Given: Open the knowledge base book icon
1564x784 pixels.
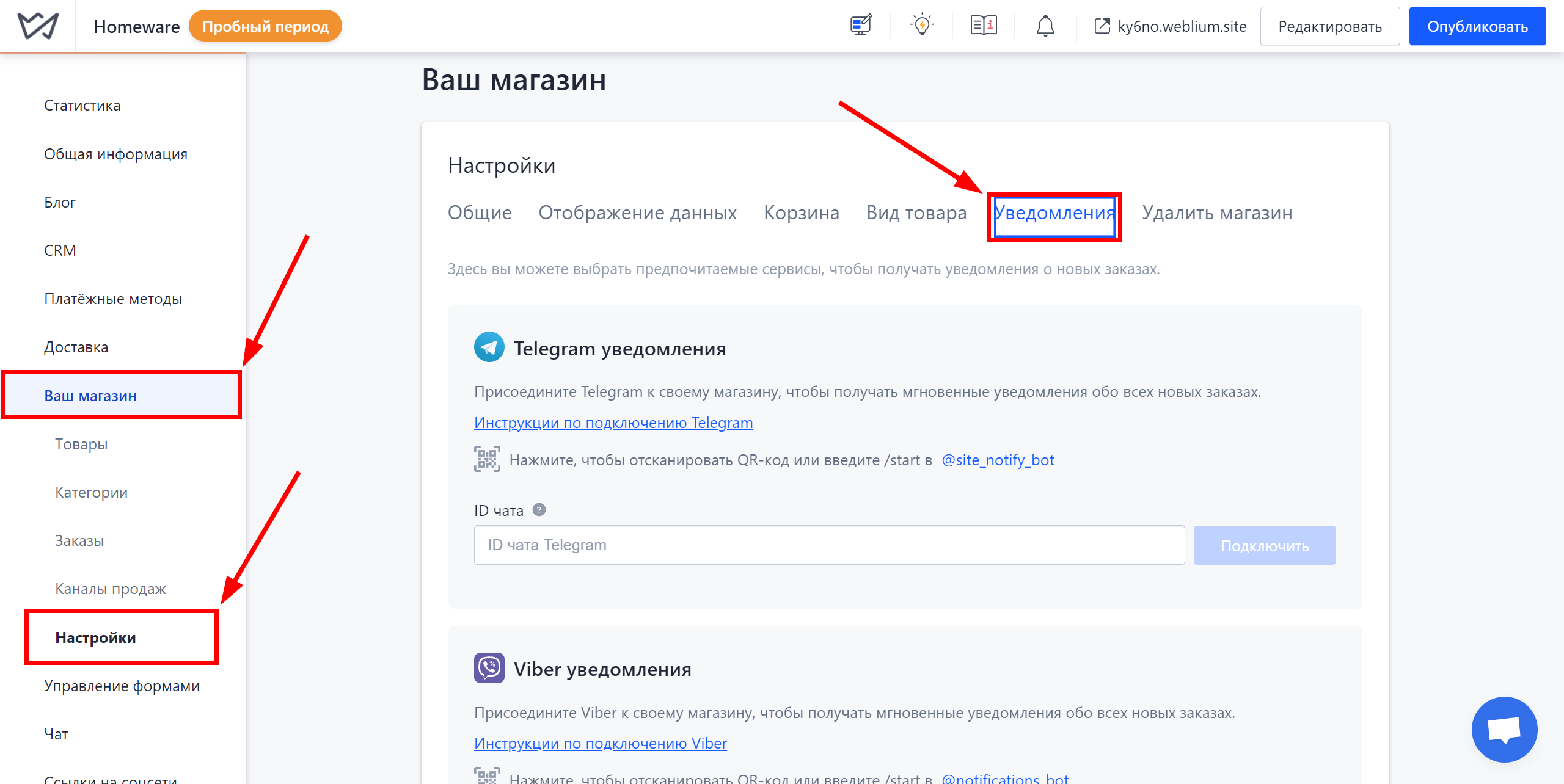Looking at the screenshot, I should tap(984, 26).
